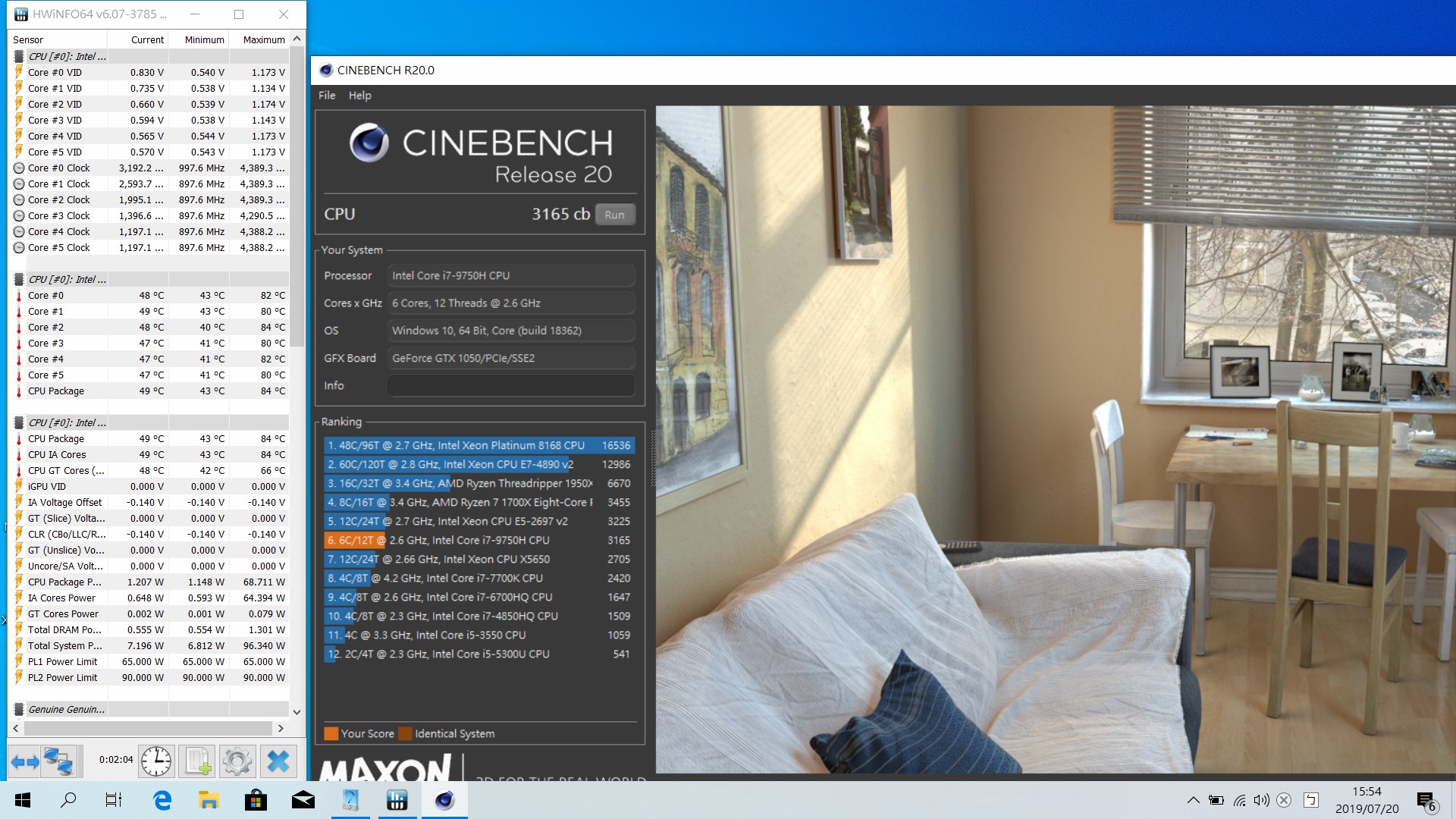Select ranking row Ryzen 7 1700X
This screenshot has height=819, width=1456.
(479, 503)
